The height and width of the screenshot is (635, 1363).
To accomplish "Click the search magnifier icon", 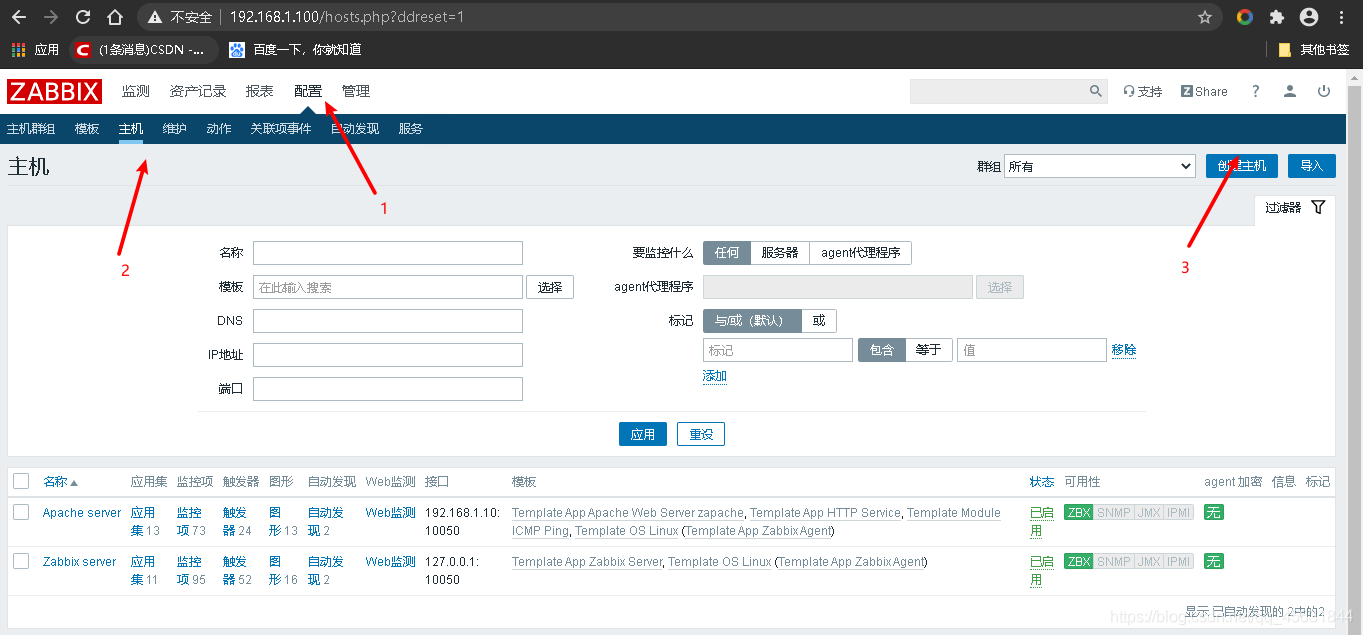I will click(x=1096, y=91).
